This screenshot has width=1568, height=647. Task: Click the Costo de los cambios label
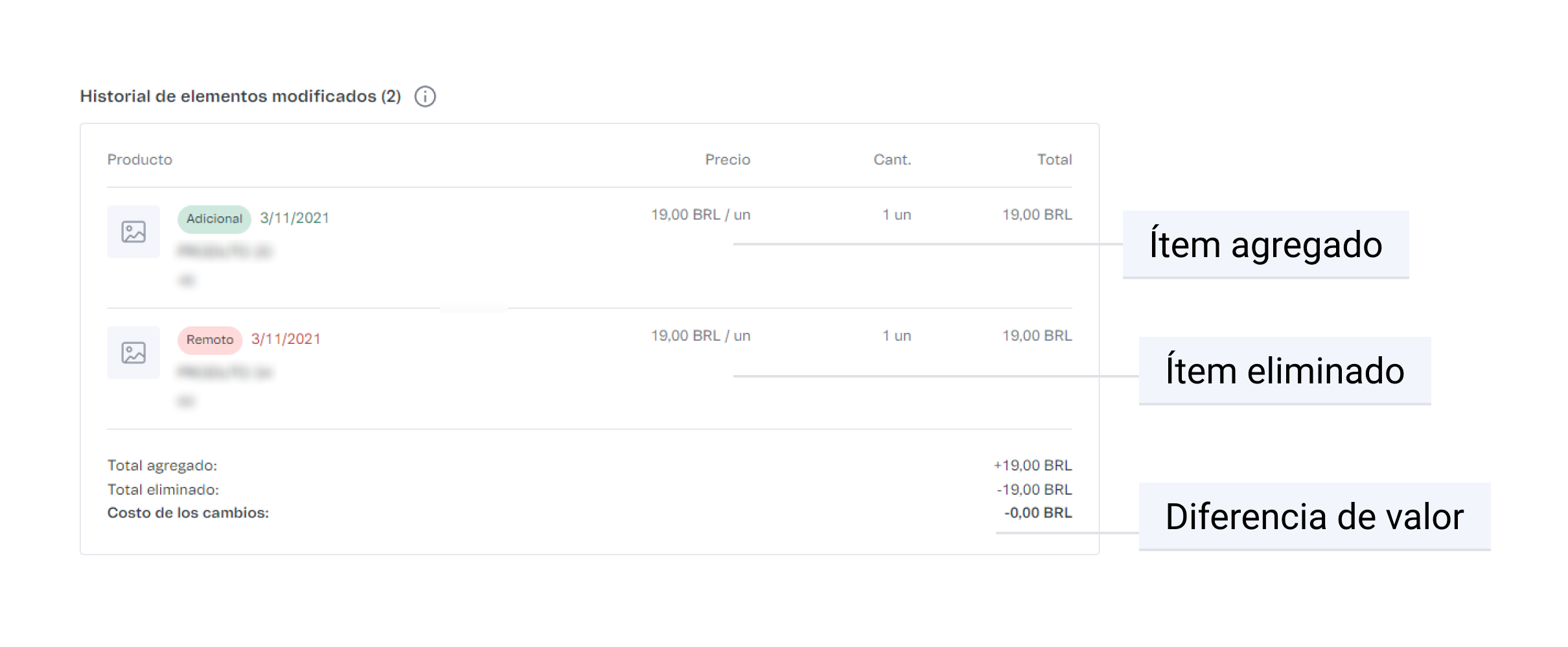coord(188,513)
